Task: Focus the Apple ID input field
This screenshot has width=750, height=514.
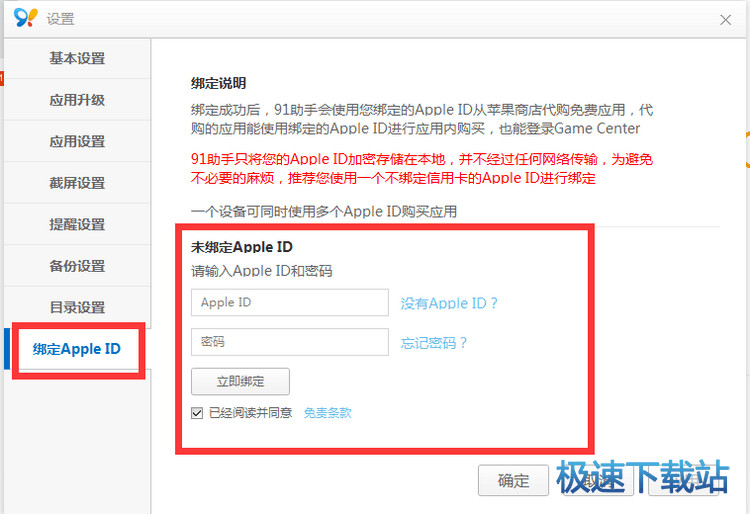Action: (289, 302)
